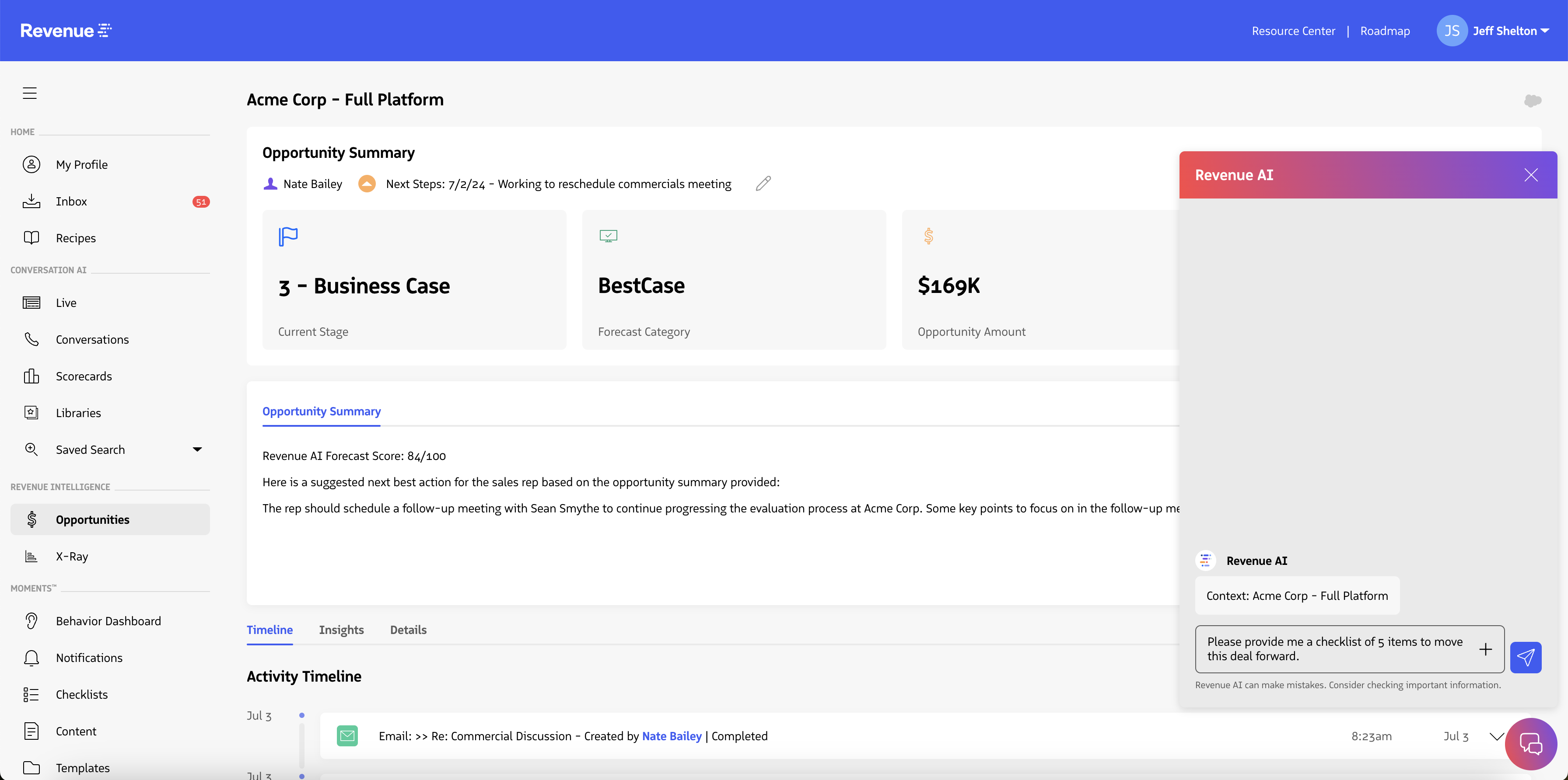Open Inbox from the sidebar

(x=71, y=202)
